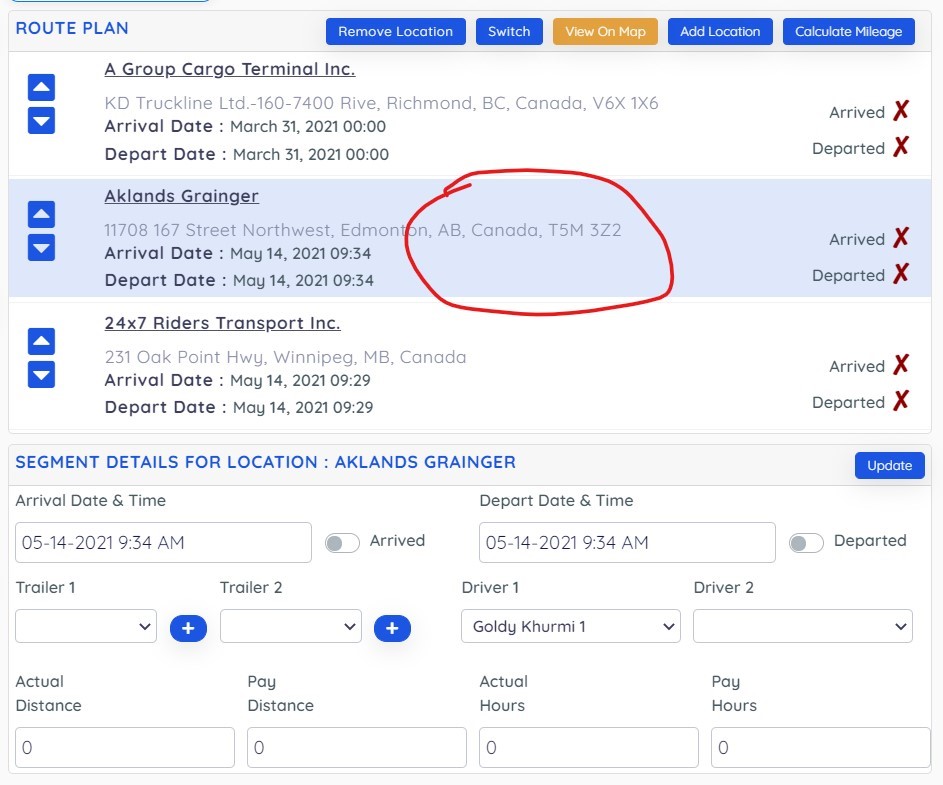Move A Group Cargo Terminal location down
This screenshot has width=943, height=785.
[41, 120]
